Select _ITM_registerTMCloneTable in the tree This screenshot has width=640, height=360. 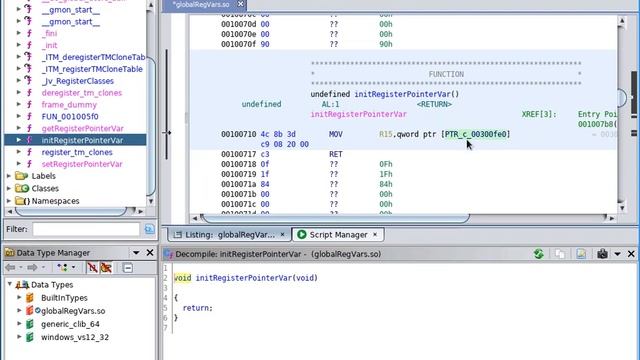[x=92, y=69]
